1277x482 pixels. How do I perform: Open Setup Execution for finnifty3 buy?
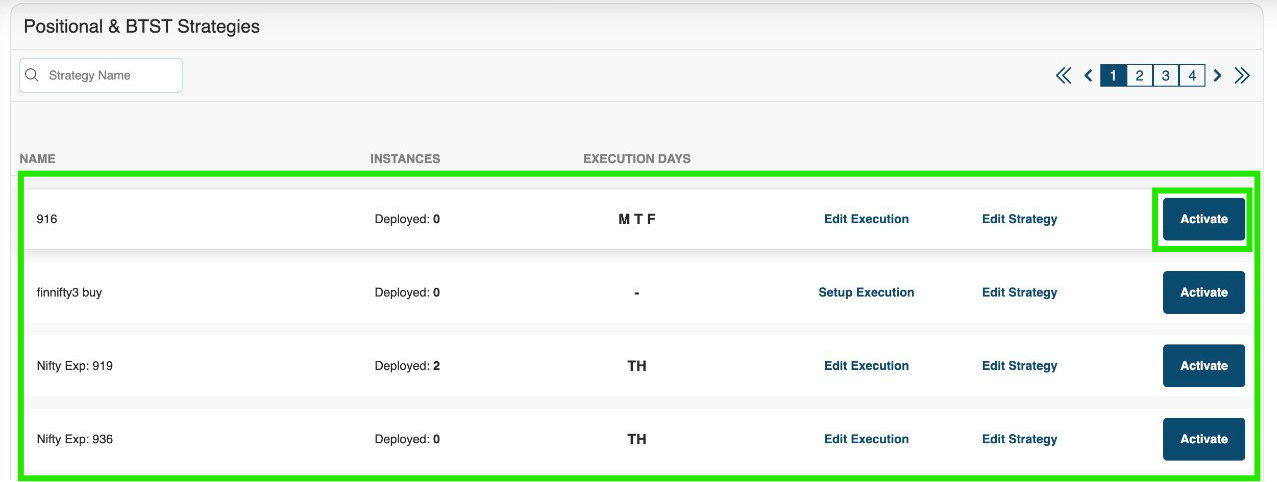[x=866, y=293]
